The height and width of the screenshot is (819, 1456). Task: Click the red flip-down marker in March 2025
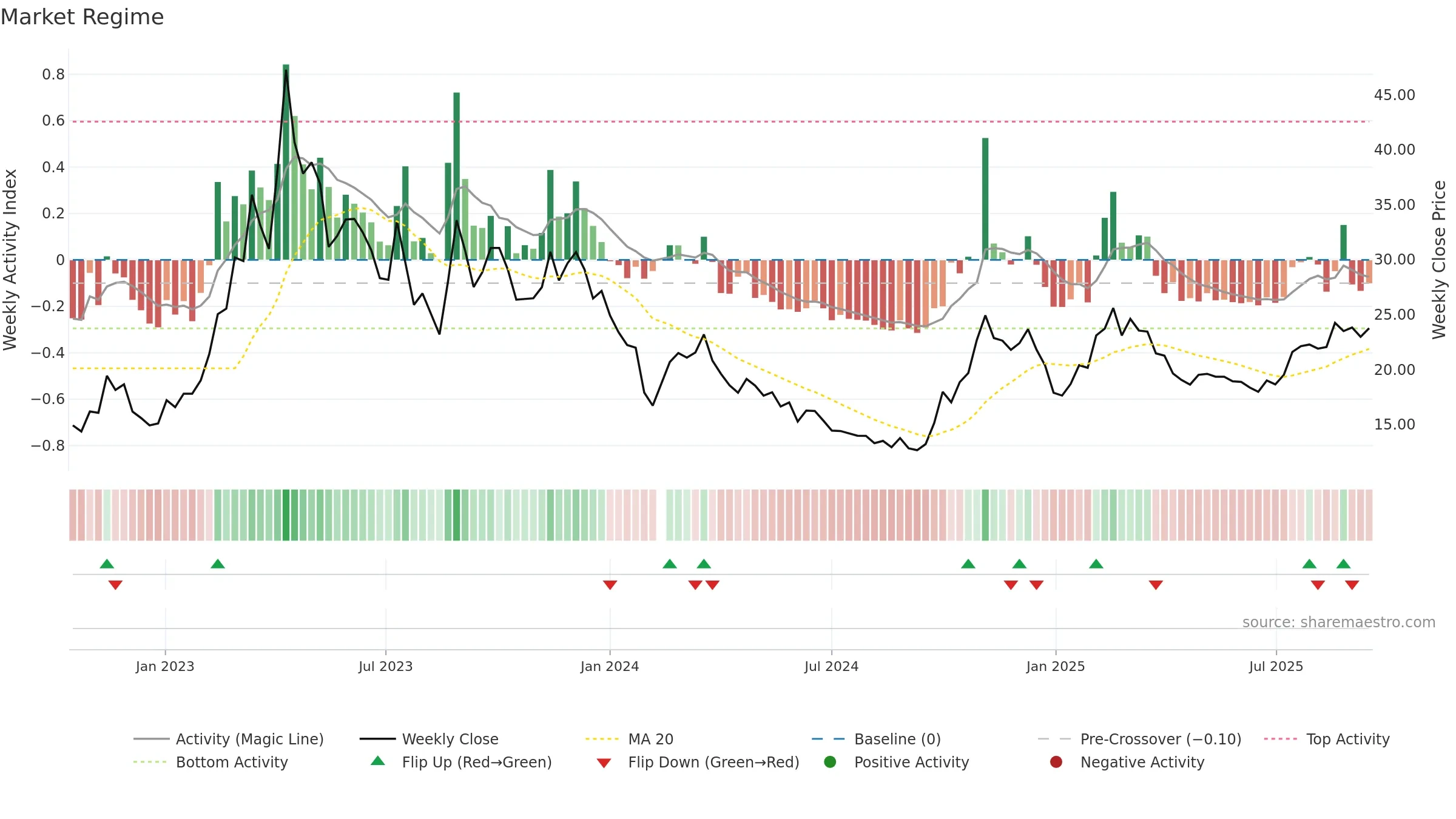[x=1156, y=585]
